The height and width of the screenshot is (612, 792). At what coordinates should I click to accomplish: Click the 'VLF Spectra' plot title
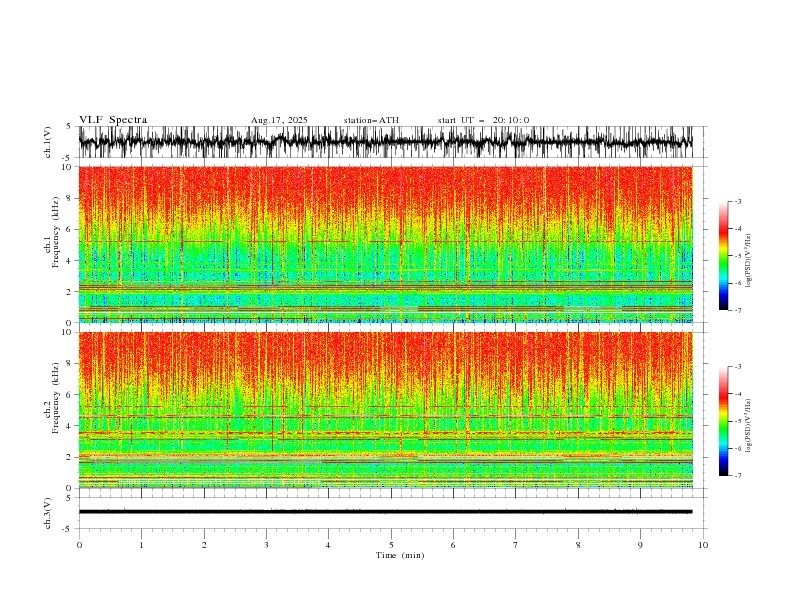coord(113,120)
